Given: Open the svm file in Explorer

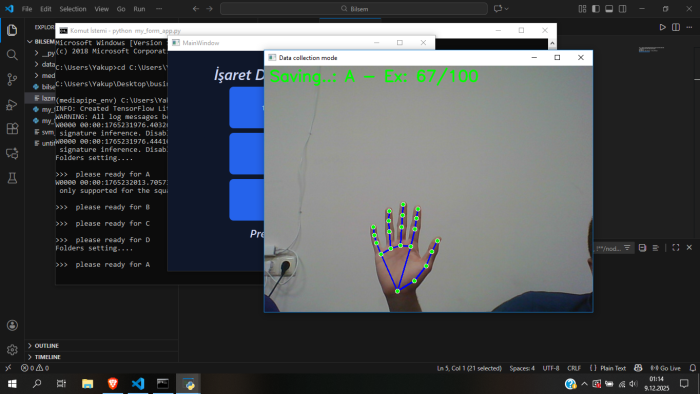Looking at the screenshot, I should point(44,132).
